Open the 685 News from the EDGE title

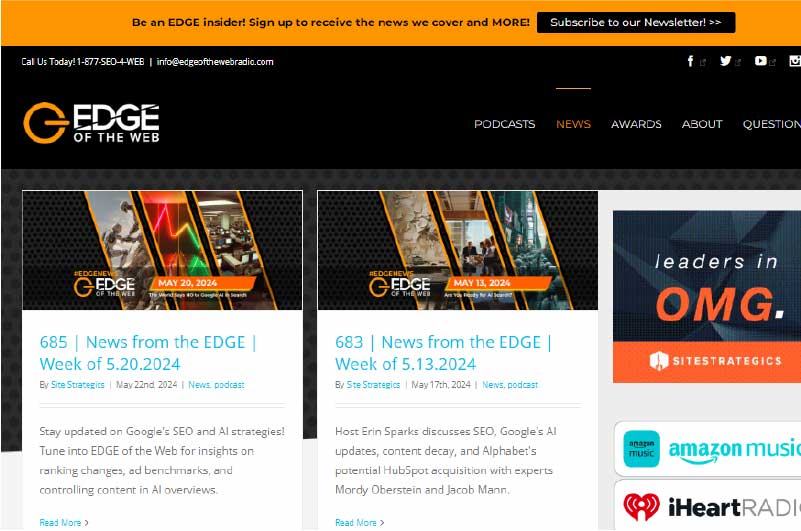148,353
